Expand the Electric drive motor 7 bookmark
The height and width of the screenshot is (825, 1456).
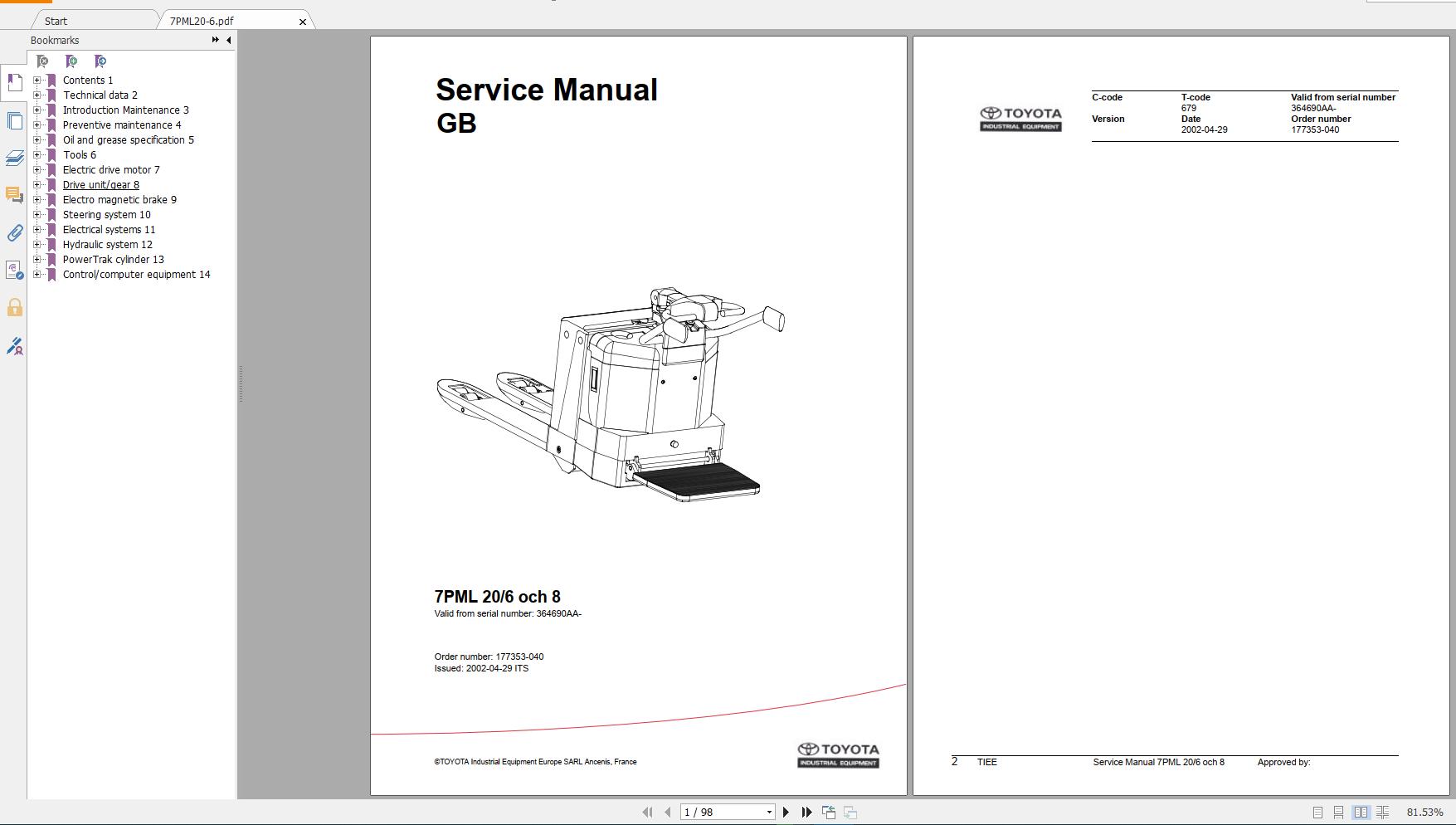coord(37,170)
